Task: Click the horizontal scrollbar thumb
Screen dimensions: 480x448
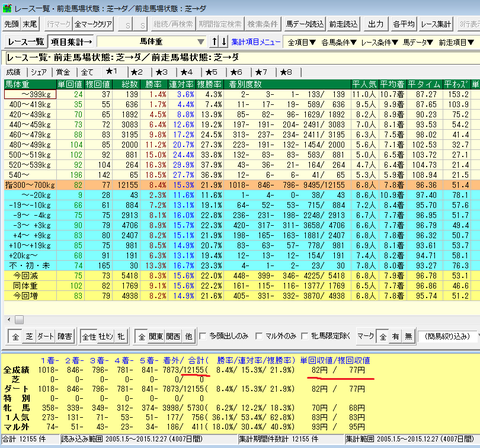Action: [19, 320]
